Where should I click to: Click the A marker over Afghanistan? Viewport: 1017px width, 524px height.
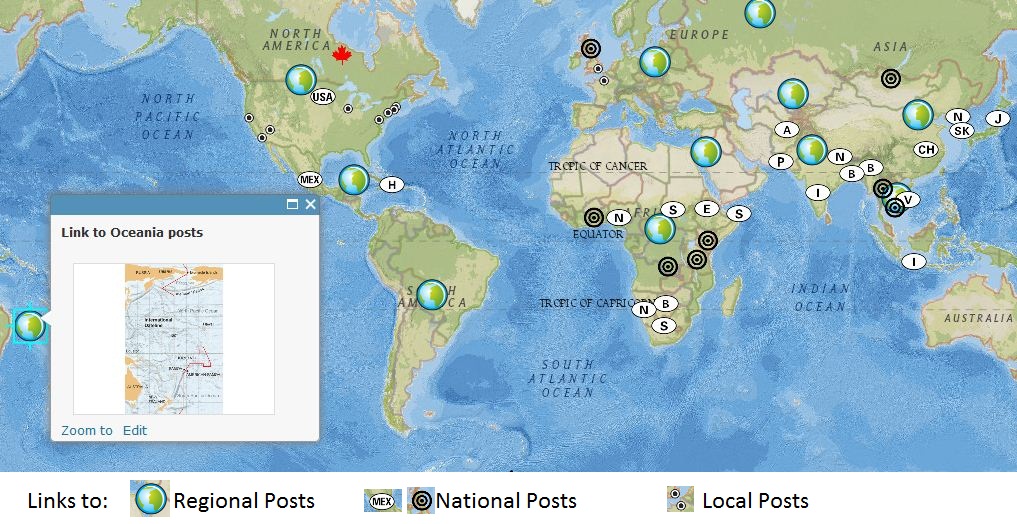coord(787,130)
